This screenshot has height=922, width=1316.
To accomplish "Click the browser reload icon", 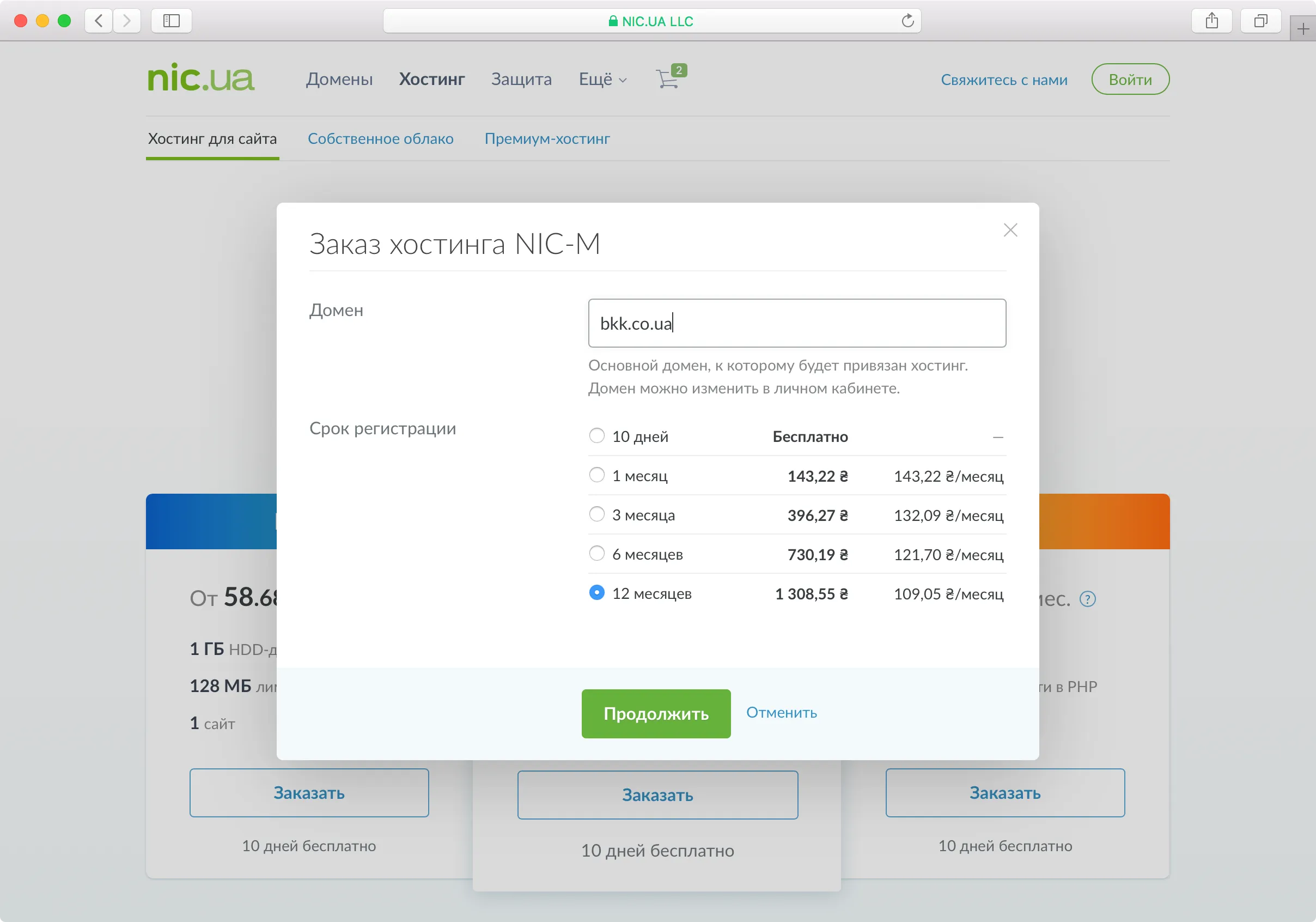I will pyautogui.click(x=907, y=21).
